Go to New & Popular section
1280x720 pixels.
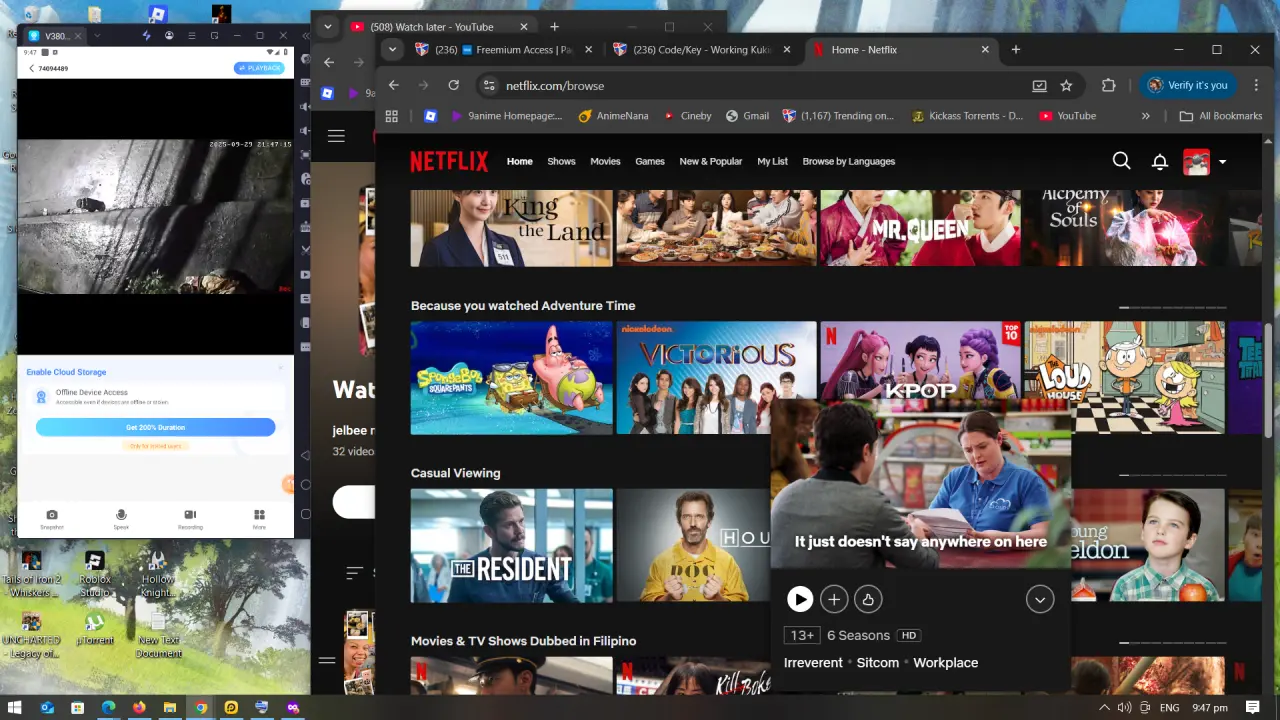tap(711, 161)
